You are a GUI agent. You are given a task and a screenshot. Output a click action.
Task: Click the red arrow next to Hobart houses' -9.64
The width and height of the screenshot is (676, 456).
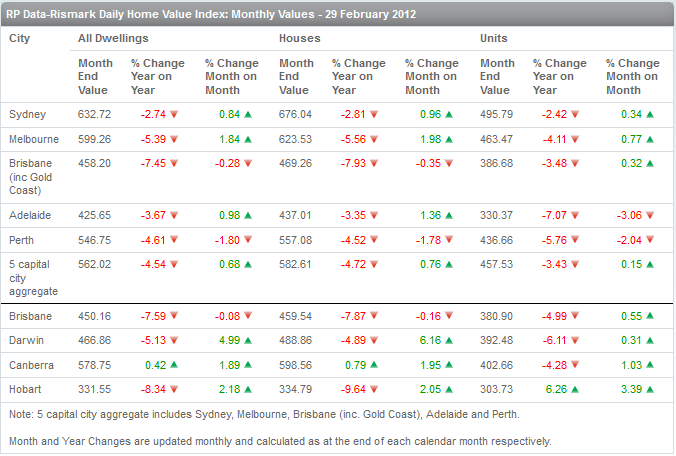point(375,389)
